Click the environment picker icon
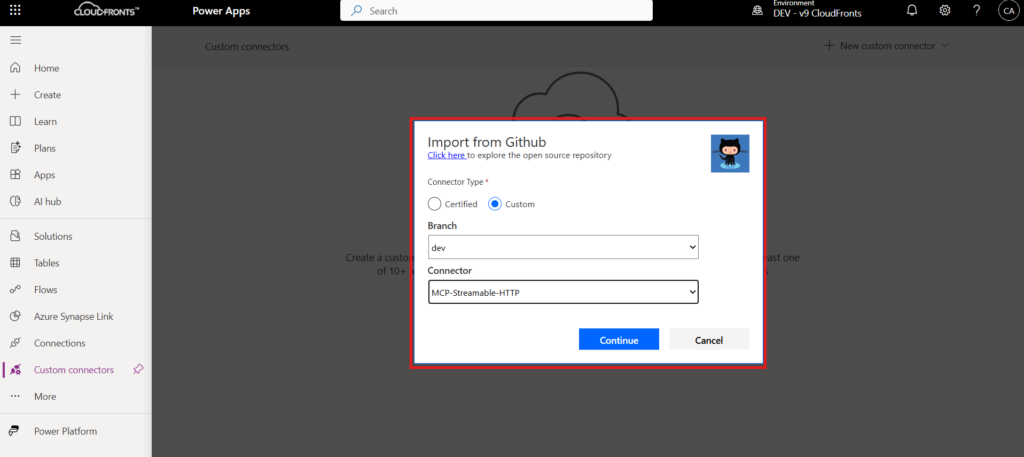 pyautogui.click(x=758, y=10)
